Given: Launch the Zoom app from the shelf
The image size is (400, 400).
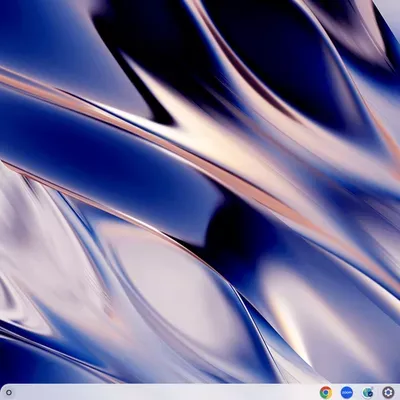Looking at the screenshot, I should (x=347, y=392).
